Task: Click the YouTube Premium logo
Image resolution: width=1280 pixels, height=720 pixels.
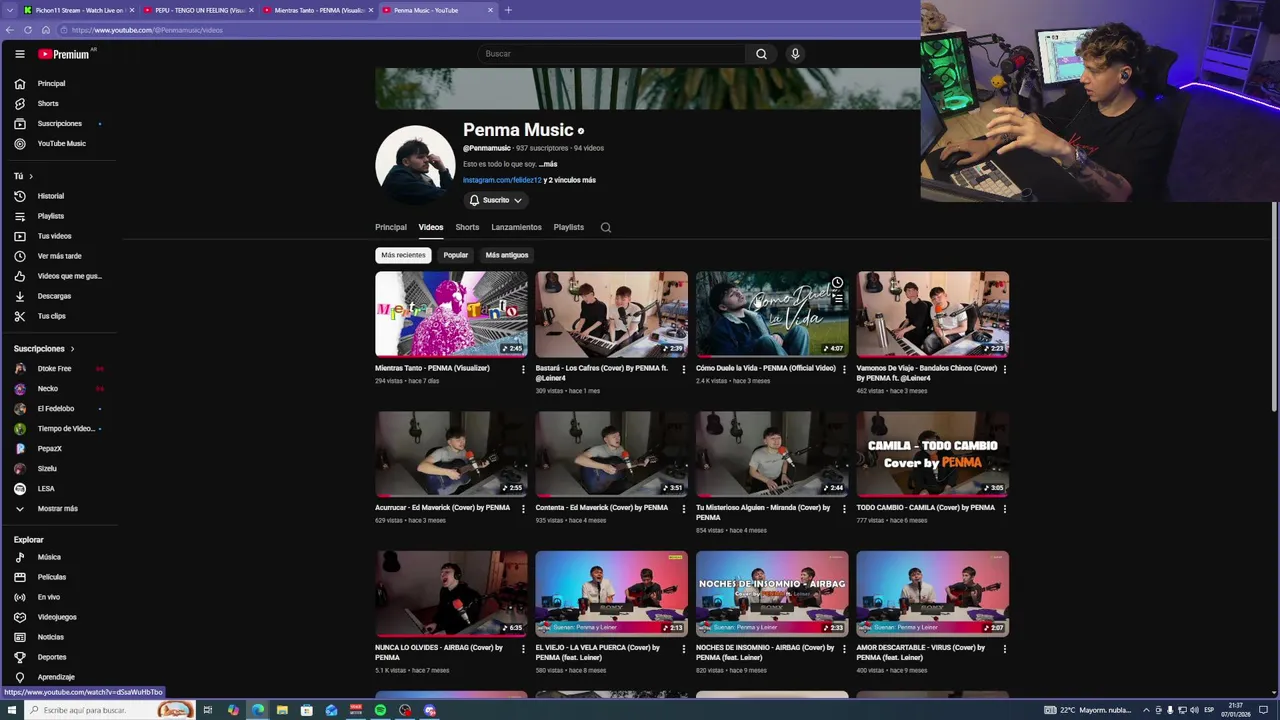Action: (x=65, y=54)
